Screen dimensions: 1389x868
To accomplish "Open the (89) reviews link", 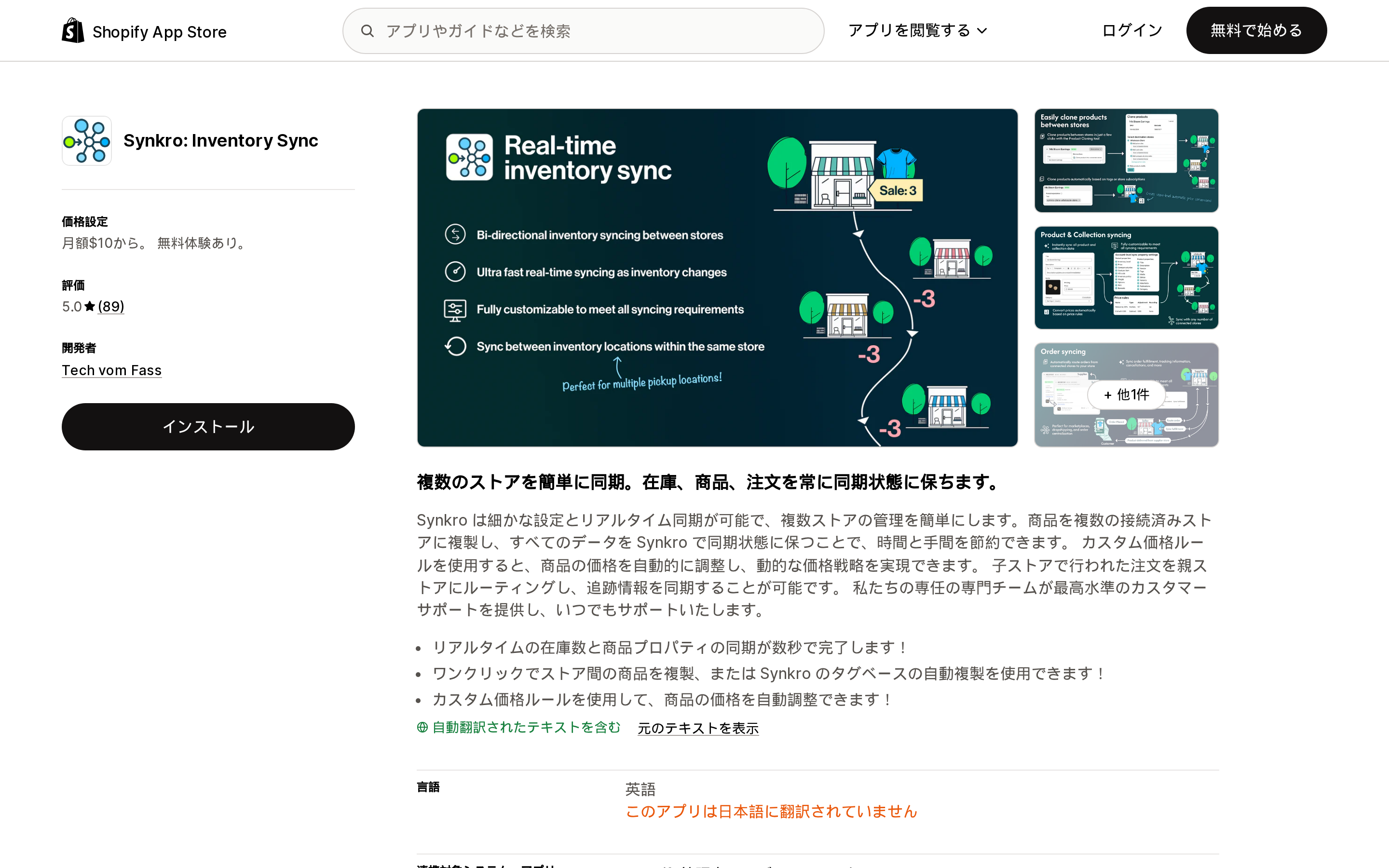I will coord(111,307).
